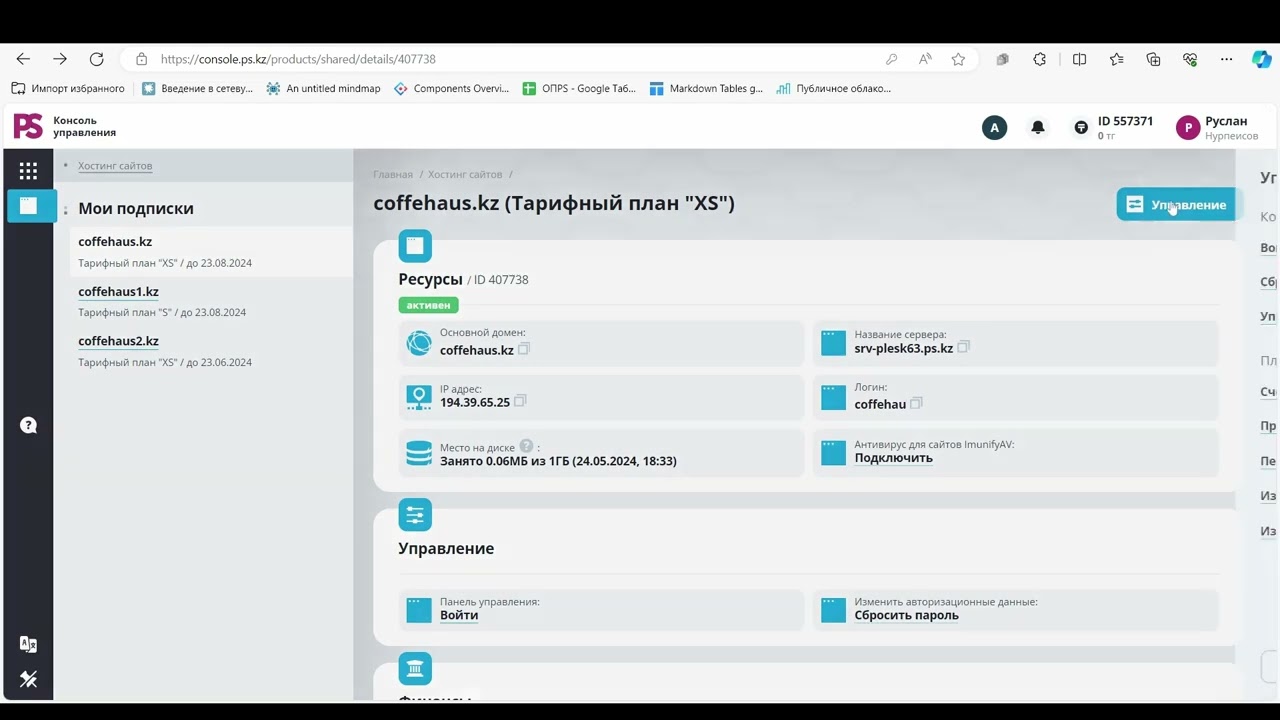
Task: Open help question mark in sidebar
Action: pyautogui.click(x=28, y=425)
